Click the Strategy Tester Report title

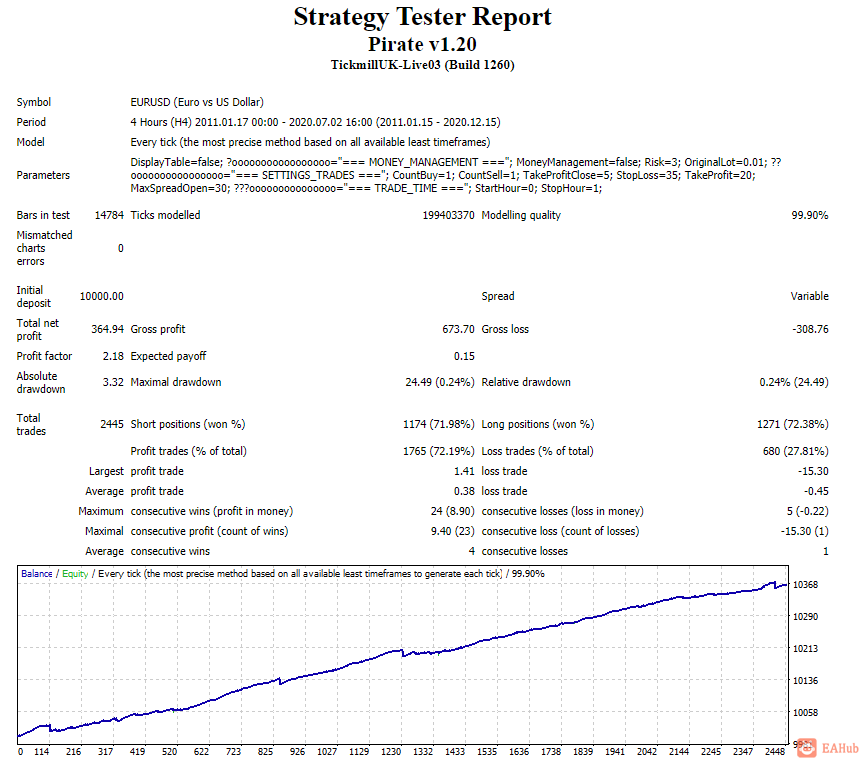[x=422, y=16]
